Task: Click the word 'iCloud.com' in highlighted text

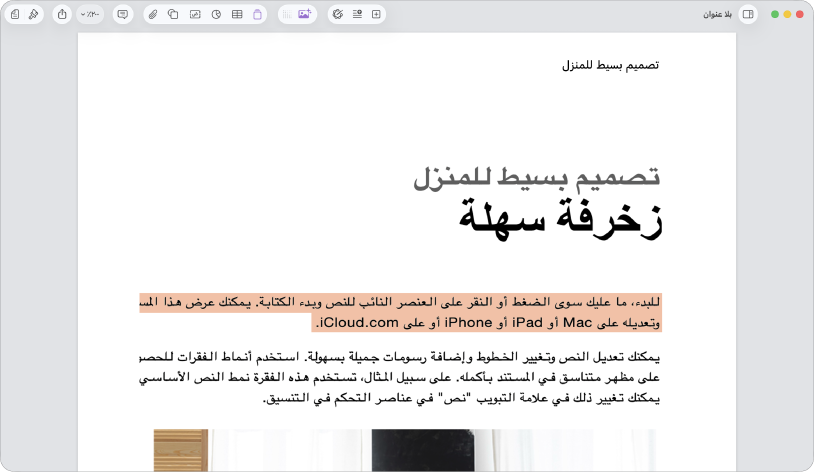Action: pyautogui.click(x=358, y=323)
